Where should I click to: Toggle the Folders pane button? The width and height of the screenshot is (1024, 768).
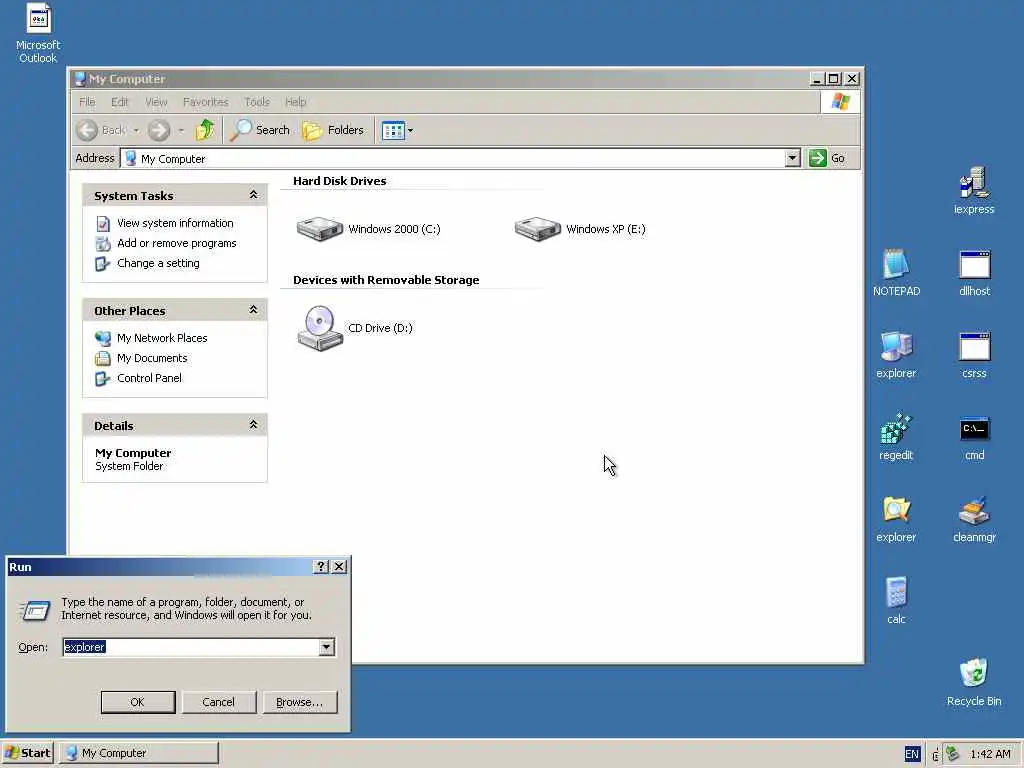coord(333,130)
